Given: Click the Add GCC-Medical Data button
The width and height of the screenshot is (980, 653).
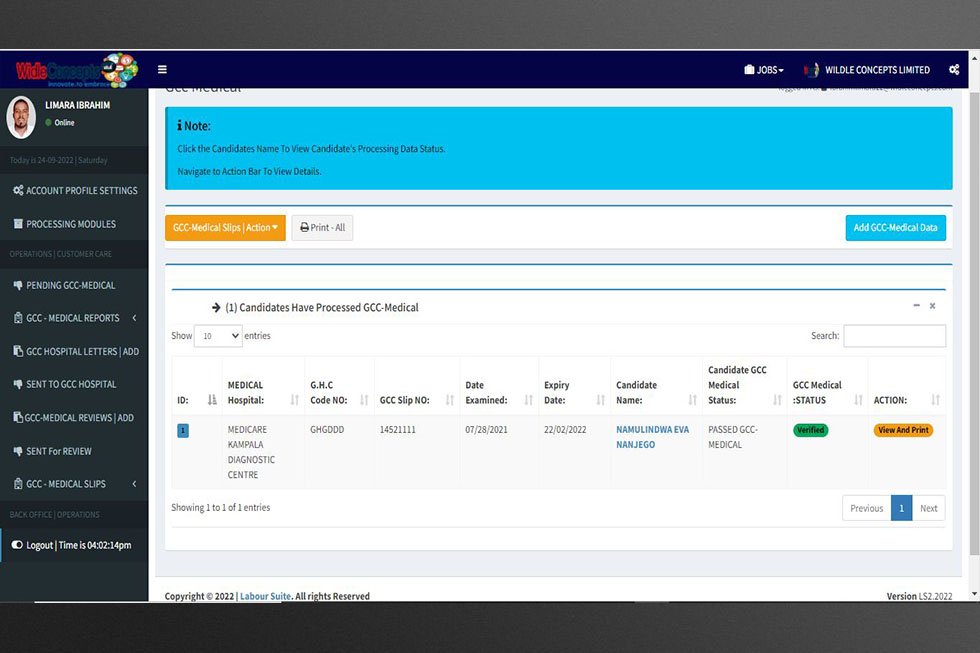Looking at the screenshot, I should pyautogui.click(x=895, y=228).
